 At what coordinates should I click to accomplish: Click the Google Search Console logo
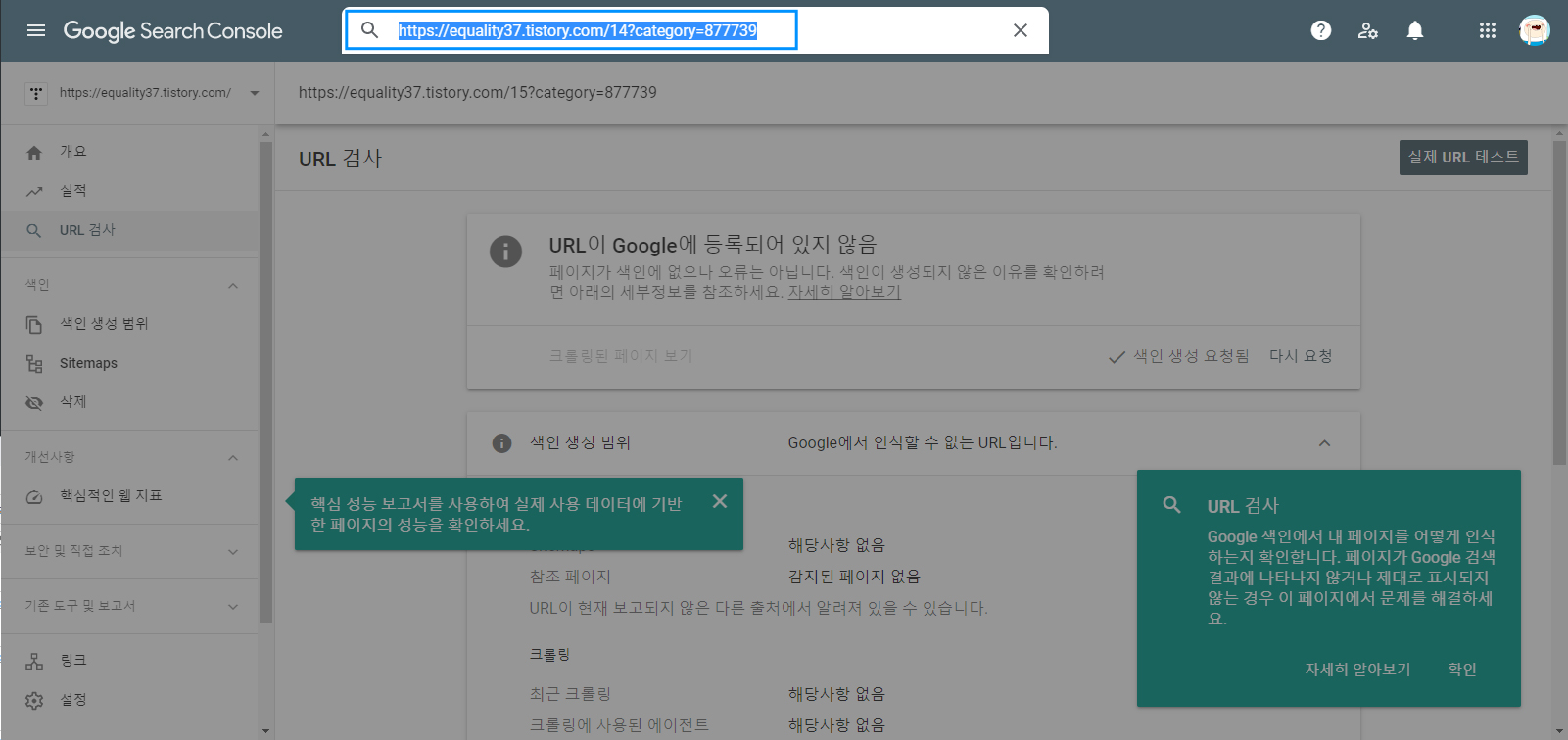tap(172, 31)
